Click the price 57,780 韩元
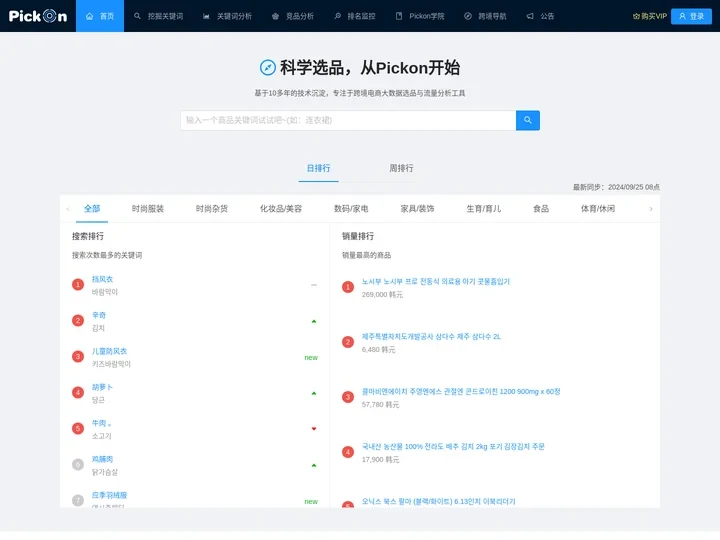 (x=381, y=405)
